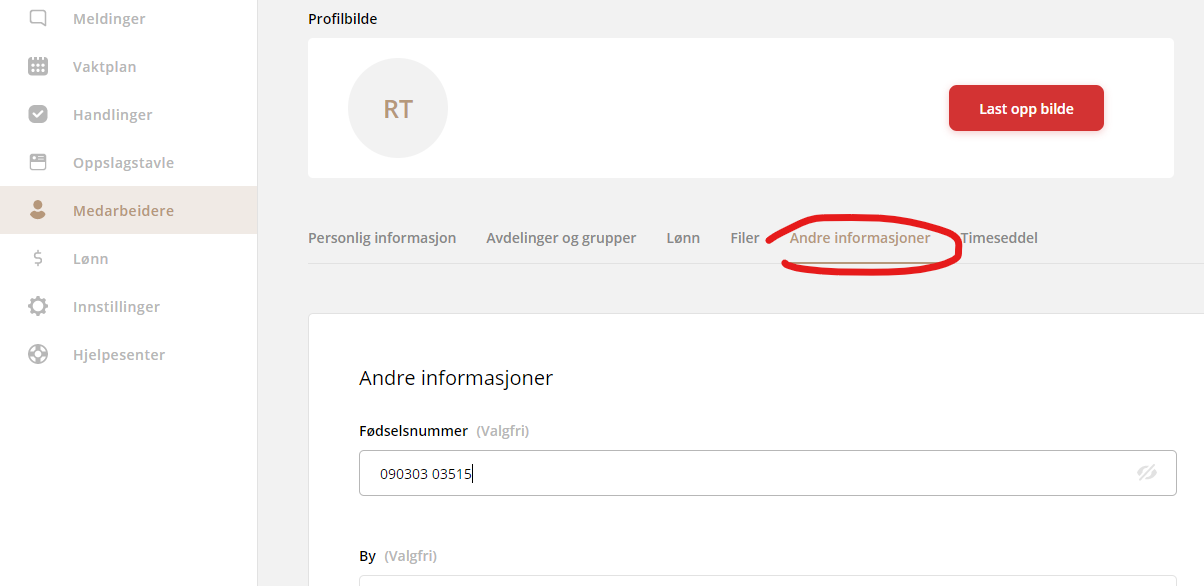Viewport: 1204px width, 586px height.
Task: Click the RT profile avatar
Action: click(398, 108)
